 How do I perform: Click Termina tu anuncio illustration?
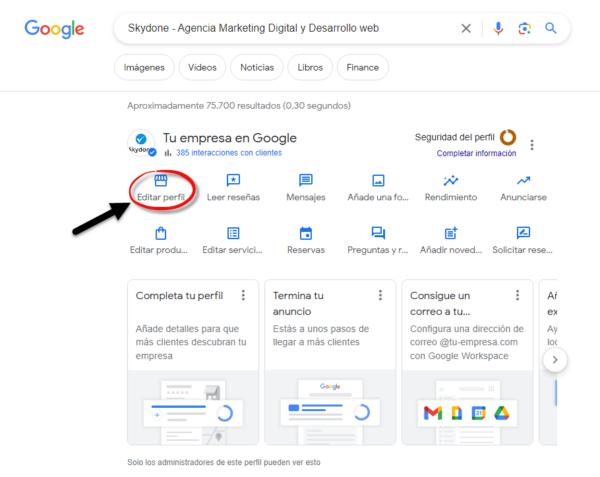(330, 408)
